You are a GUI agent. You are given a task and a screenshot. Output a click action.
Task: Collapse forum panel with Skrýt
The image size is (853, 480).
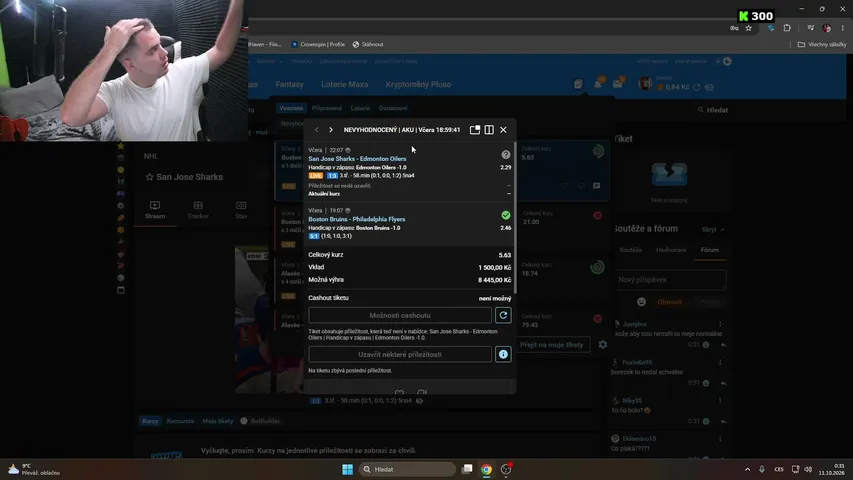[x=713, y=230]
